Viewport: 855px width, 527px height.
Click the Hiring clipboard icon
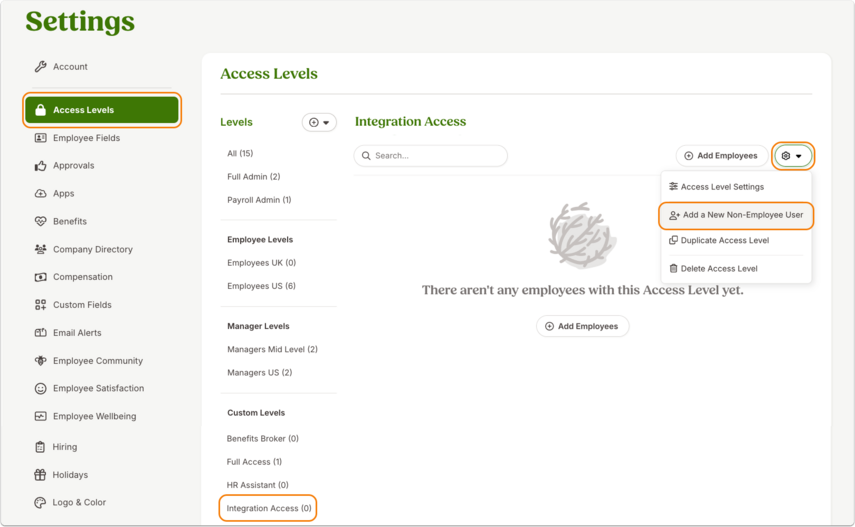40,447
